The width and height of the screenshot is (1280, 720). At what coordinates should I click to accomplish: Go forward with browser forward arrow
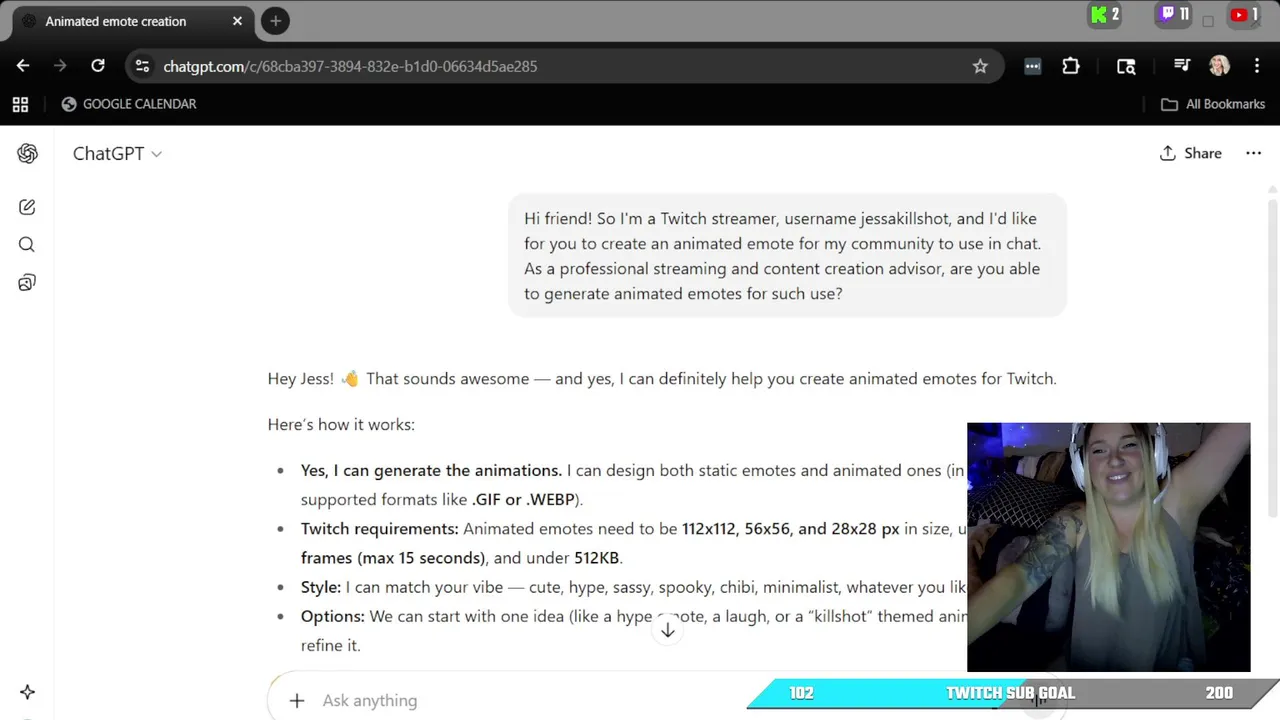[60, 66]
